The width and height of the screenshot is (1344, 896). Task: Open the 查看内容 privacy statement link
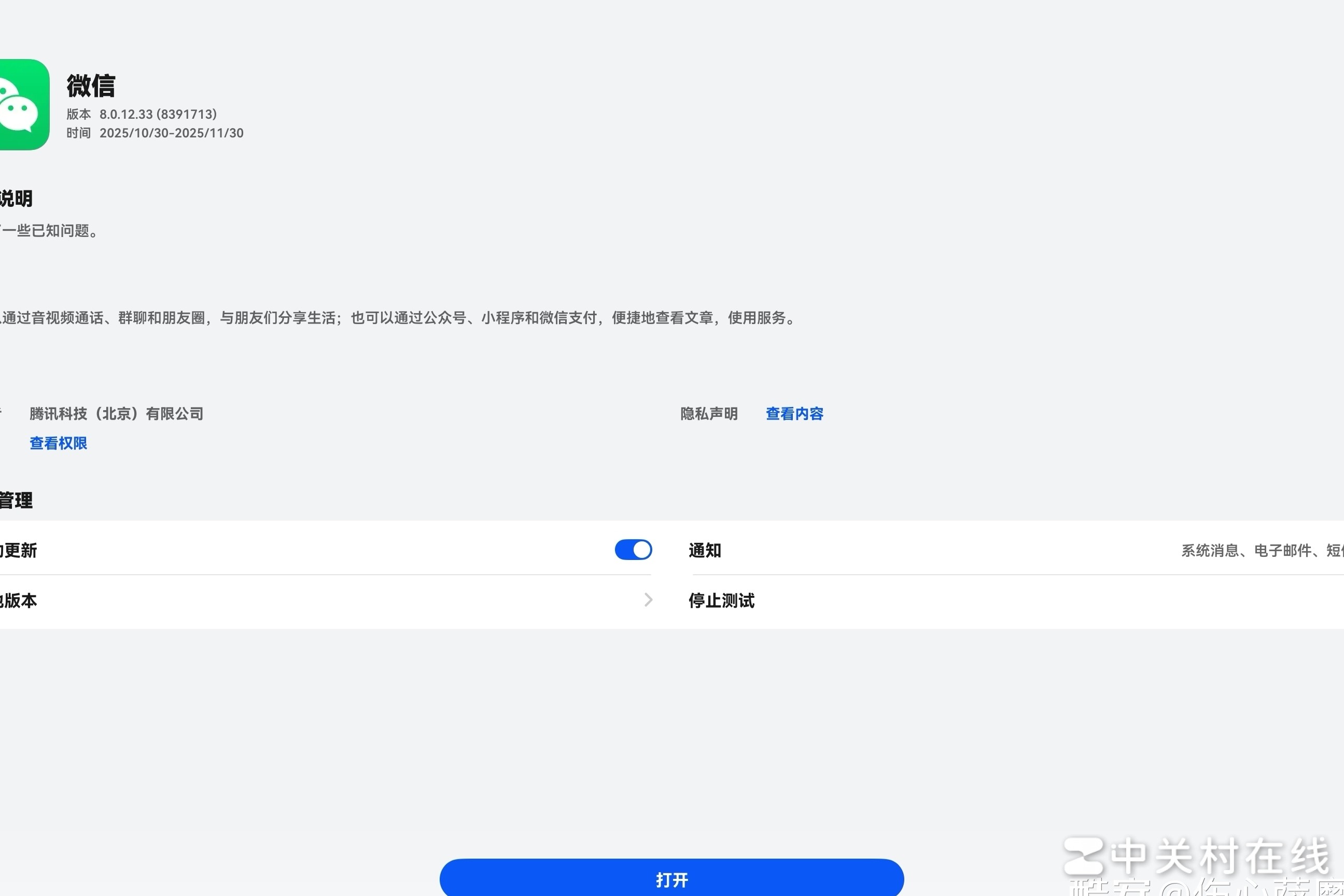click(794, 414)
